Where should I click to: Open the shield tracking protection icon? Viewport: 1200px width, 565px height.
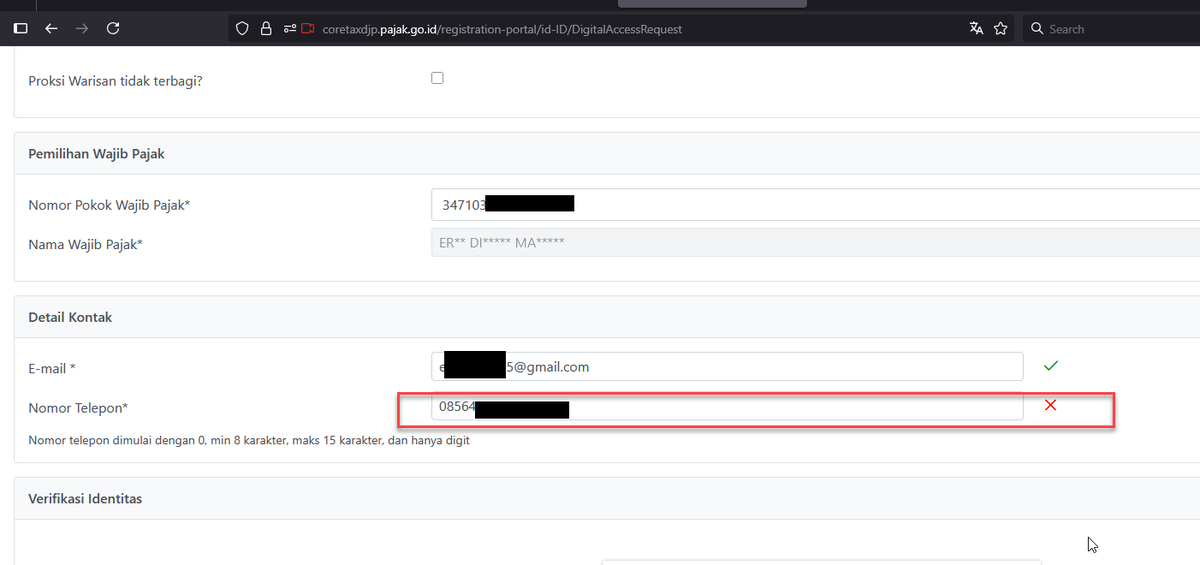click(242, 29)
